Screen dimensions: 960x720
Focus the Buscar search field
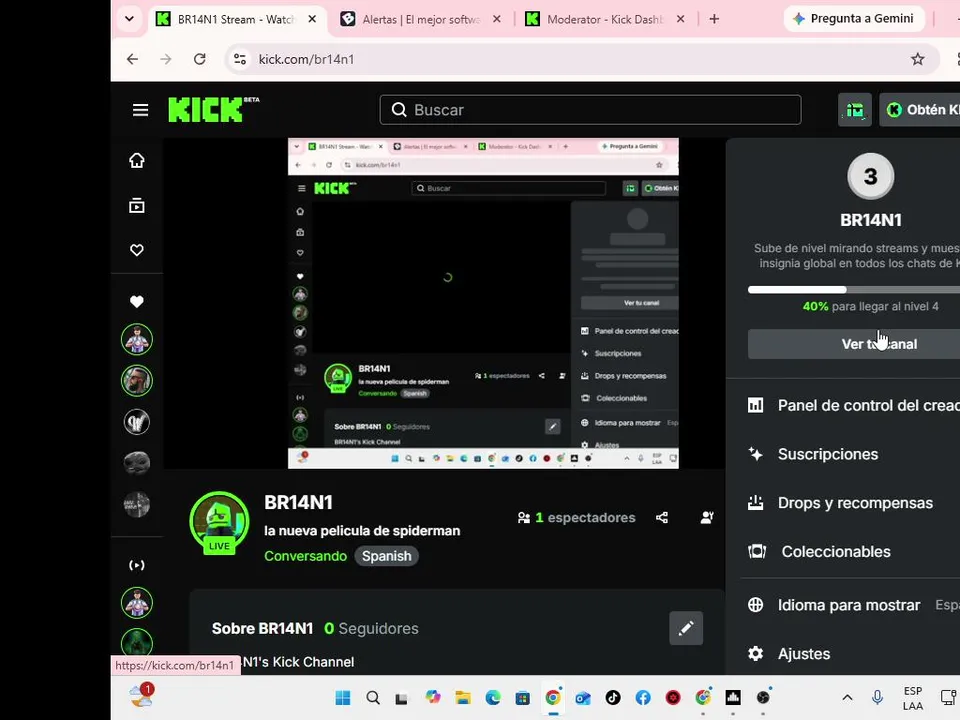[590, 110]
